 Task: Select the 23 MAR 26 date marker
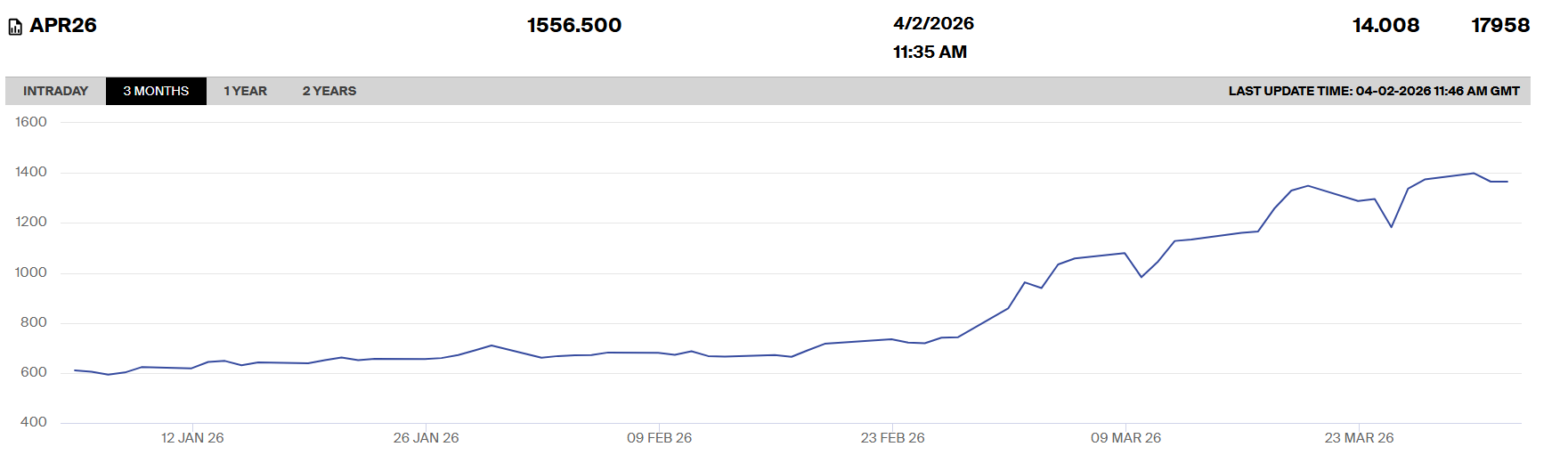[1359, 437]
